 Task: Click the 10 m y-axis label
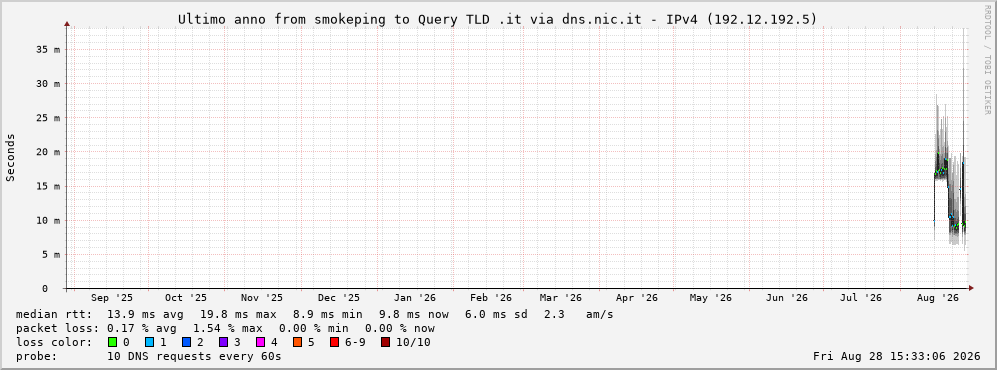pos(48,221)
